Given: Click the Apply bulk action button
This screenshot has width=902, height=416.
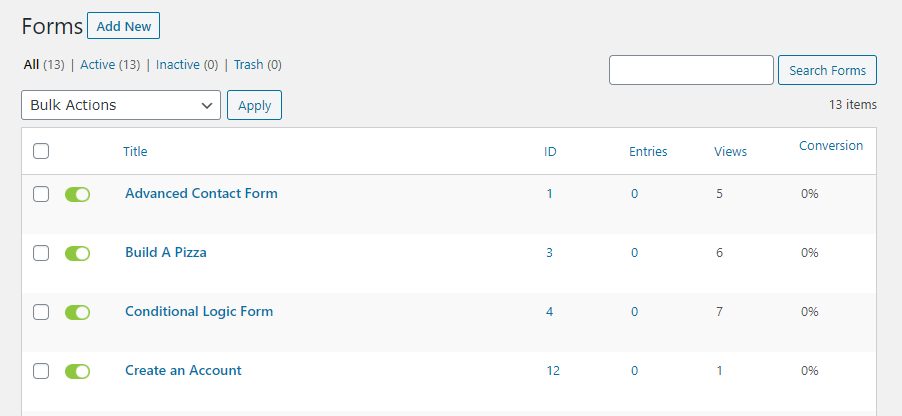Looking at the screenshot, I should 254,105.
